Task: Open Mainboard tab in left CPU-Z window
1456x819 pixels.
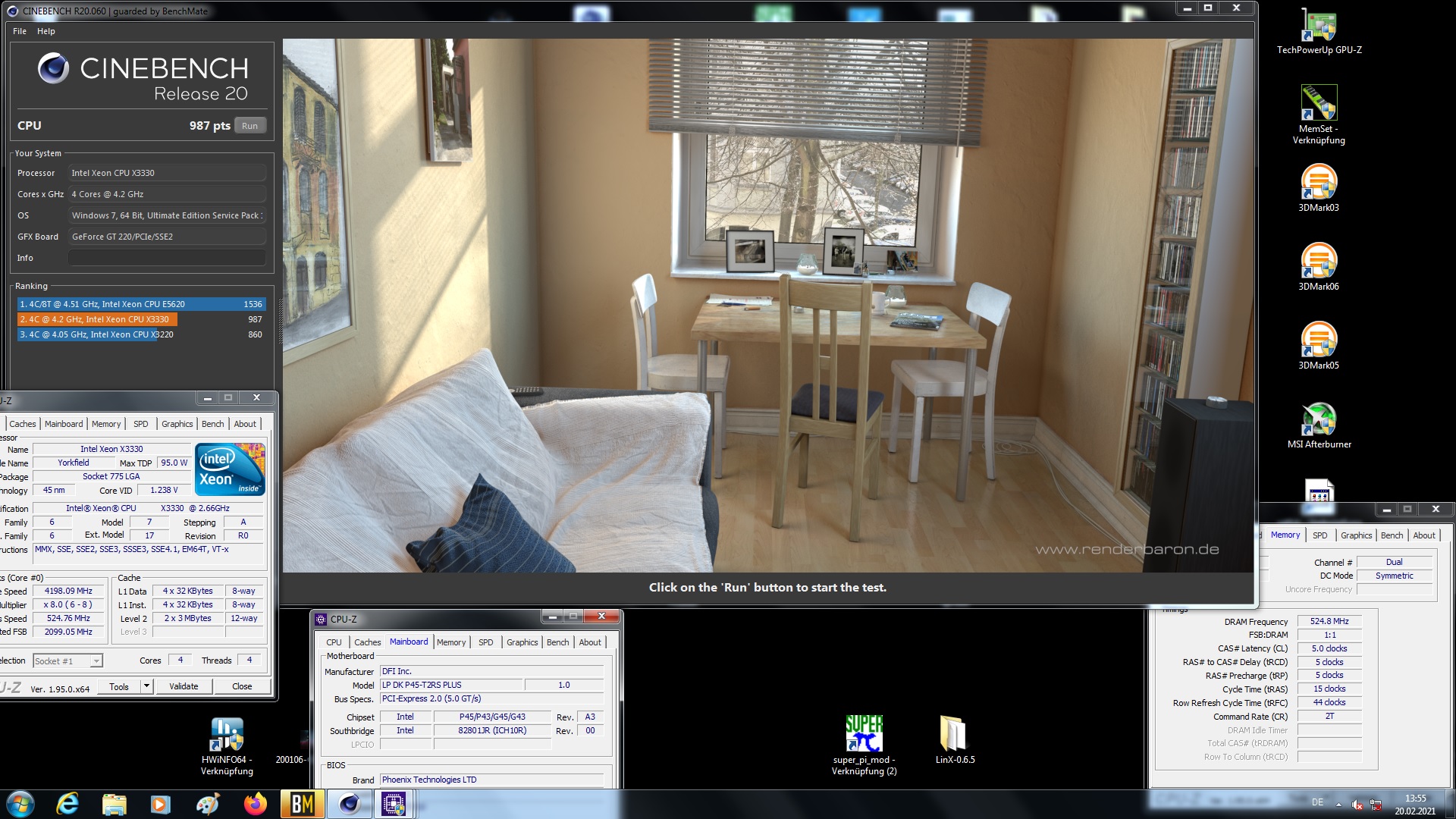Action: pyautogui.click(x=64, y=424)
